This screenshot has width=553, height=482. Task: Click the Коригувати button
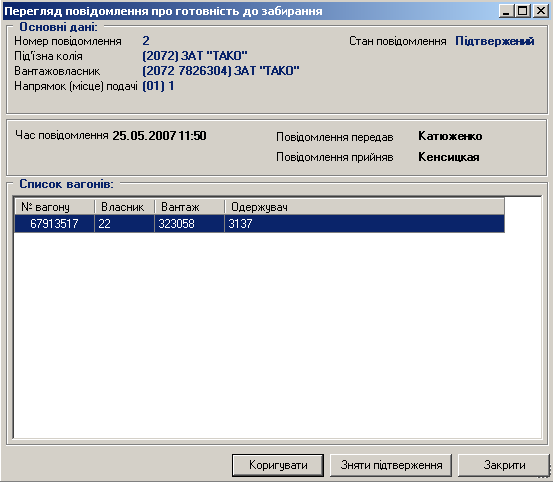278,465
